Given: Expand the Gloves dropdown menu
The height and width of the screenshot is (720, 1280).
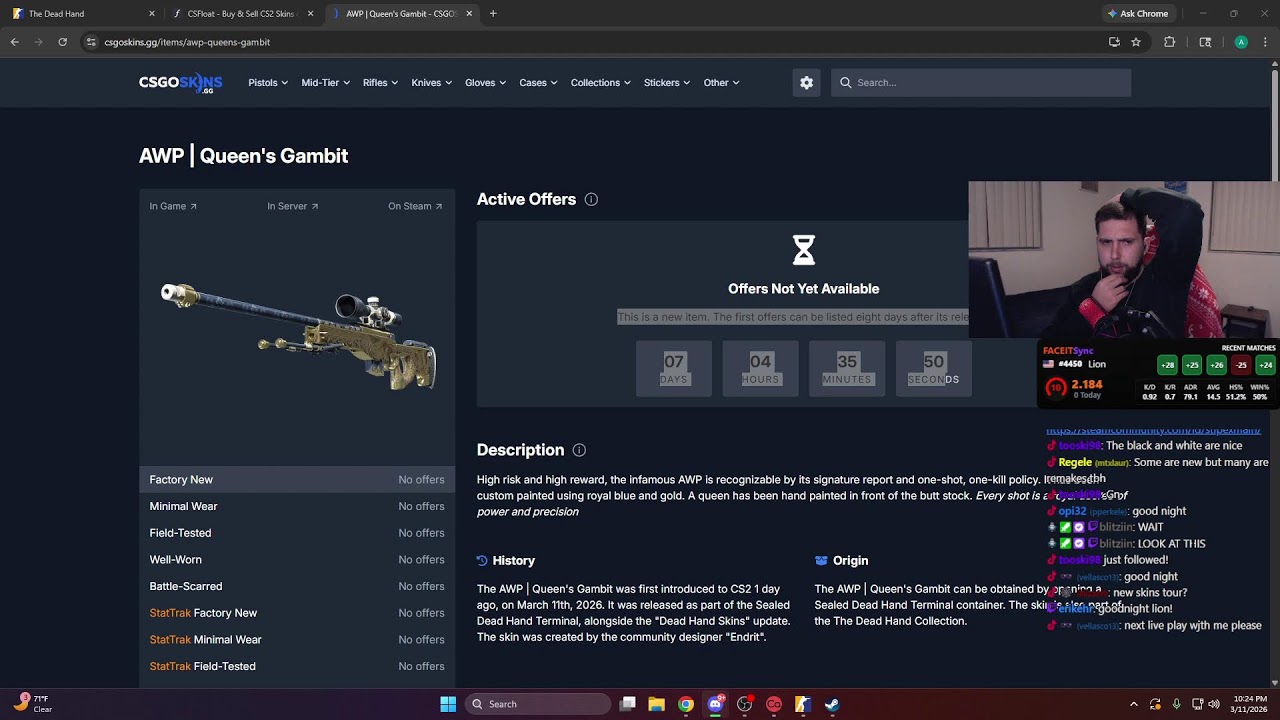Looking at the screenshot, I should [485, 83].
